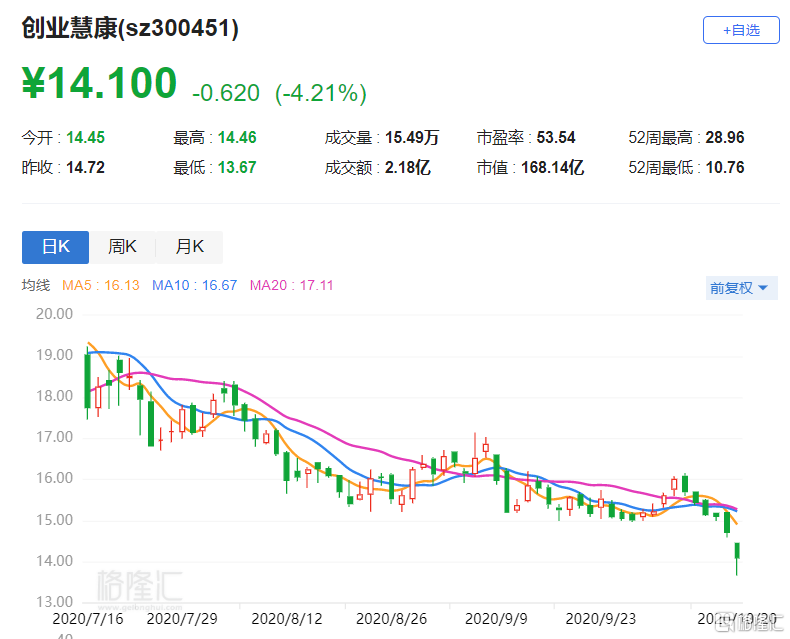Click the 2020/9/23 date axis label

(x=601, y=619)
